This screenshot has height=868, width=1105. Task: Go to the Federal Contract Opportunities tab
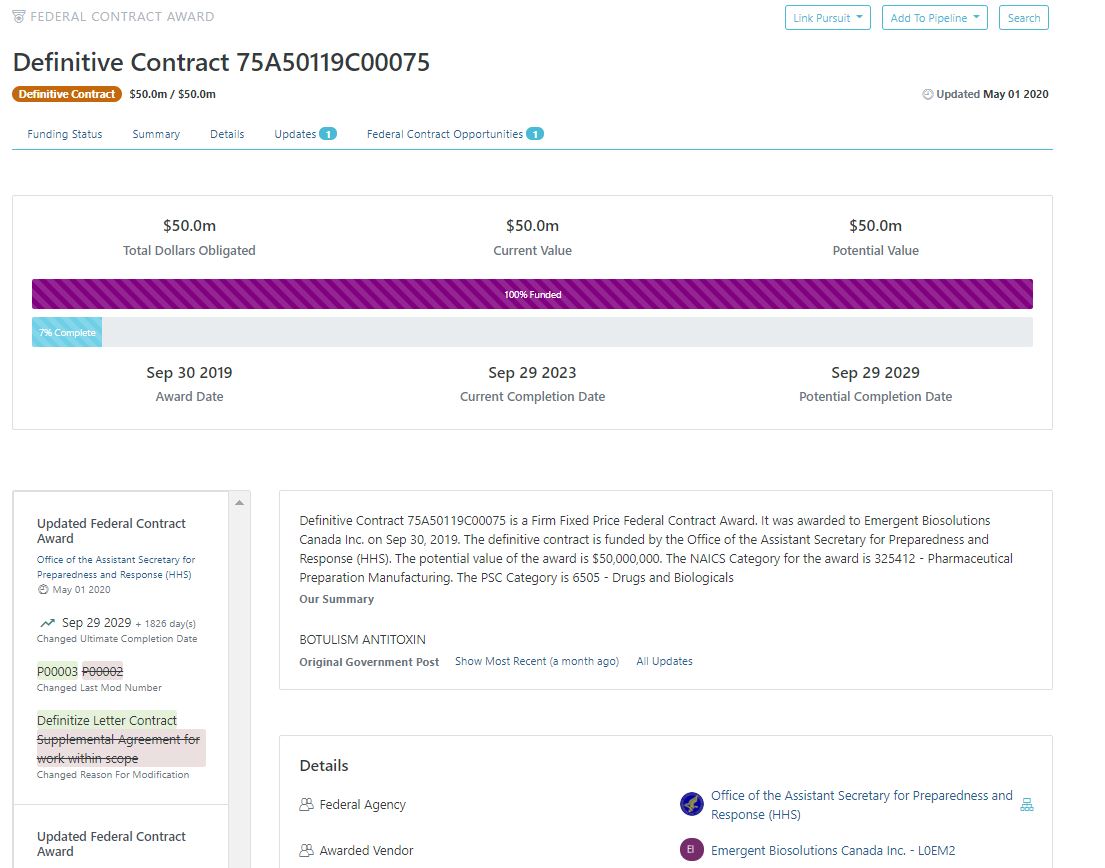coord(445,134)
